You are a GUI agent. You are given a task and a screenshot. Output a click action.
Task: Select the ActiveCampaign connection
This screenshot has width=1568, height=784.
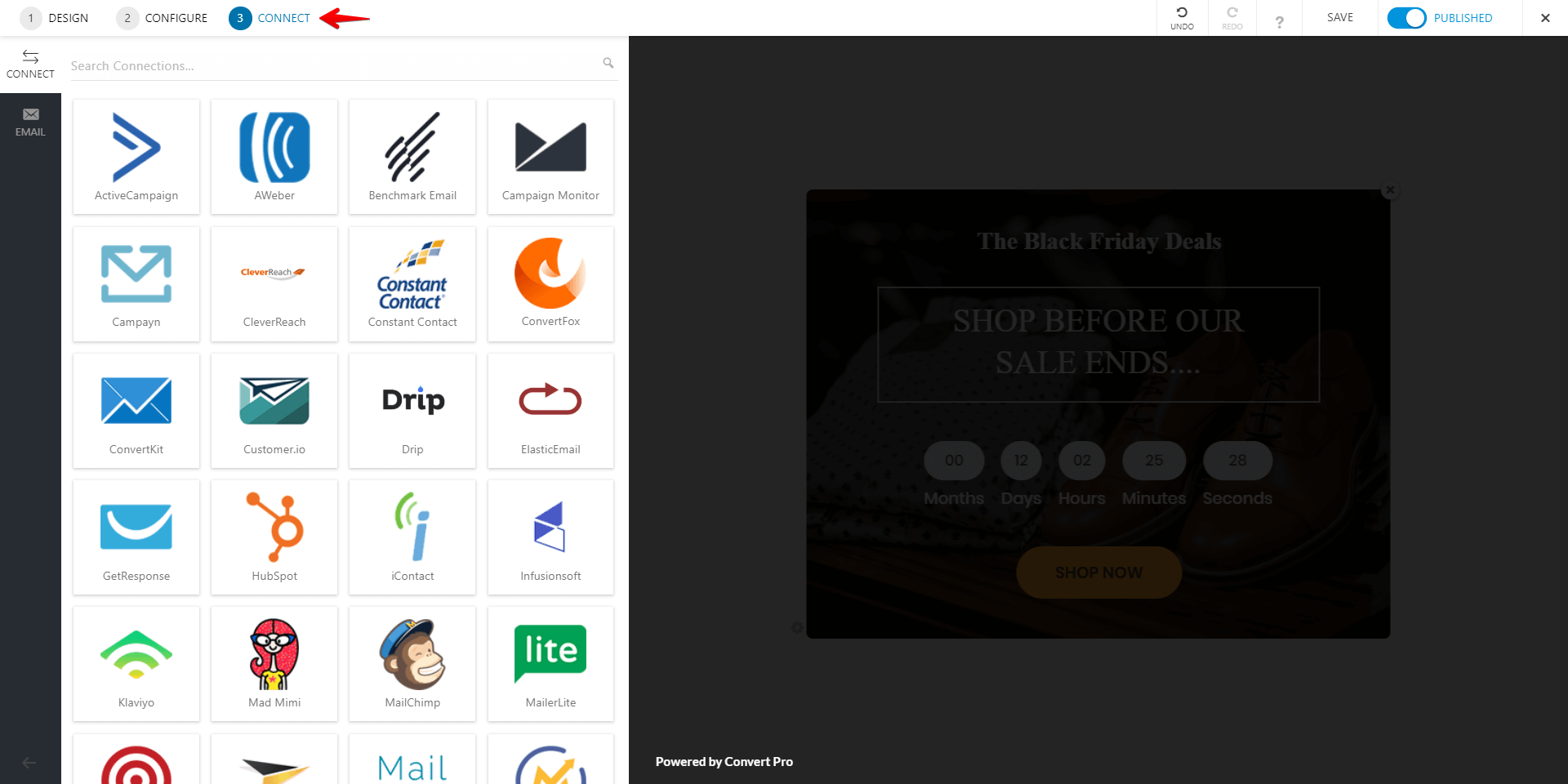(x=136, y=157)
